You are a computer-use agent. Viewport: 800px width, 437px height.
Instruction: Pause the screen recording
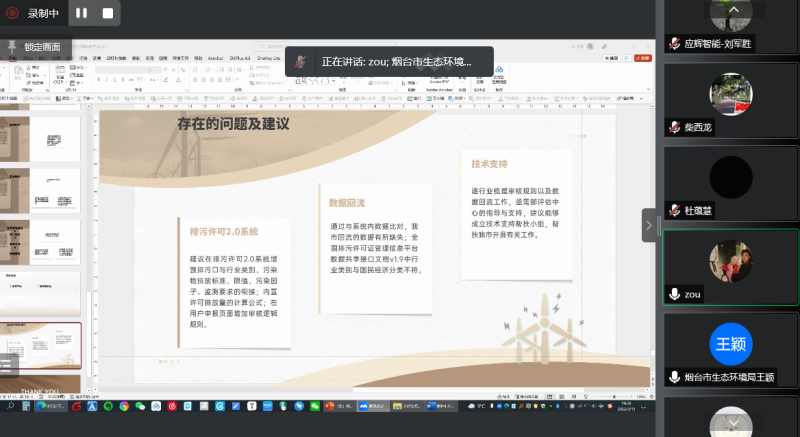click(82, 13)
